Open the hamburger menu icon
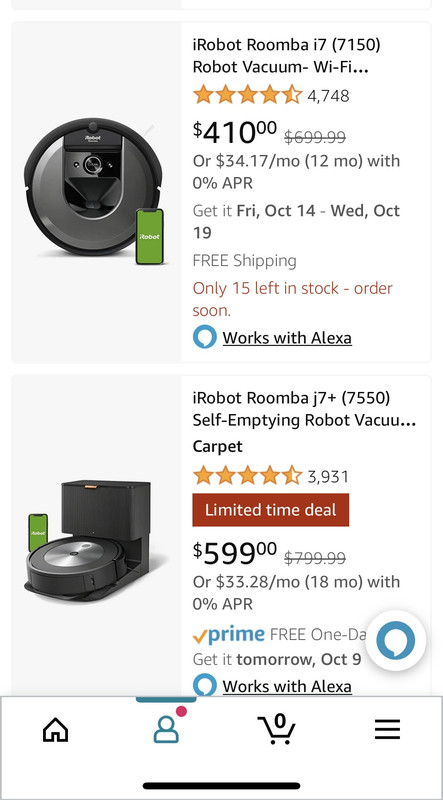 pyautogui.click(x=387, y=730)
